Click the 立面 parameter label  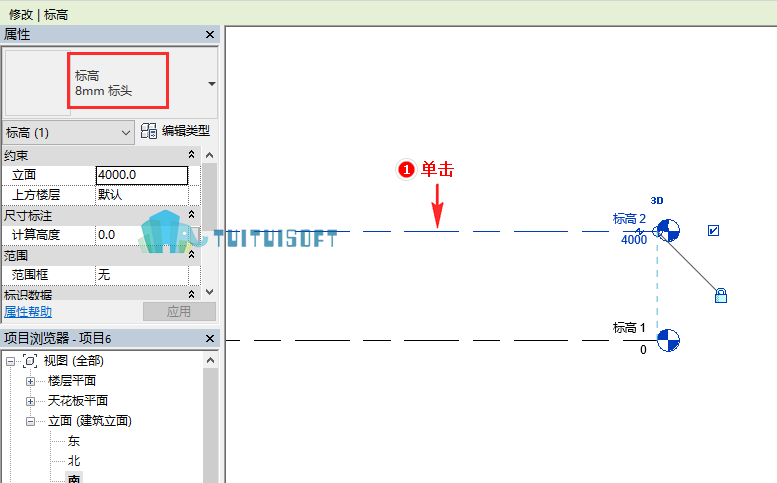pyautogui.click(x=24, y=175)
